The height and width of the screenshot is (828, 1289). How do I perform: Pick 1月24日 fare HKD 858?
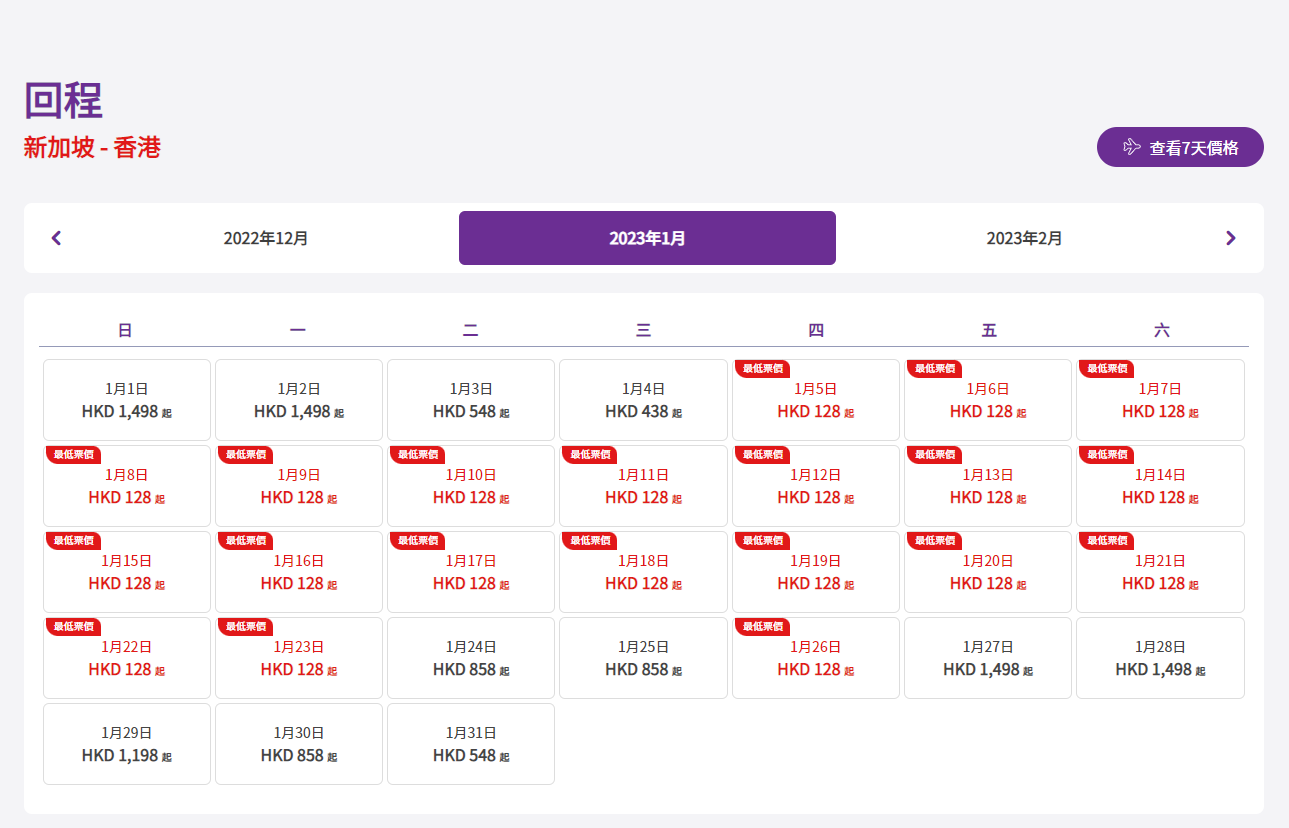(471, 658)
